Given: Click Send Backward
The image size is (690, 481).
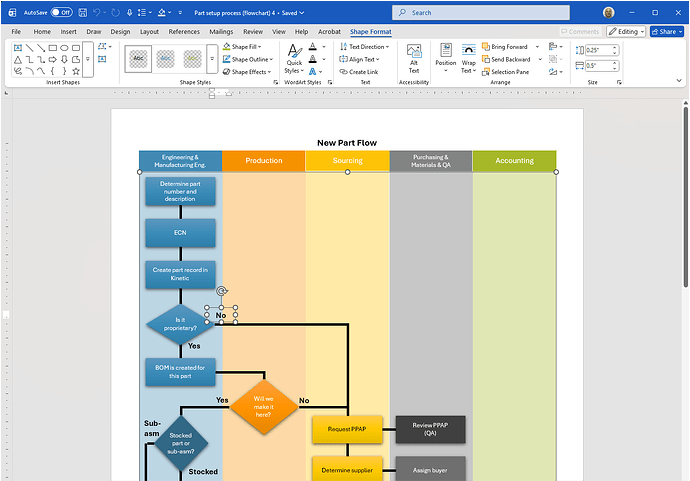Looking at the screenshot, I should point(506,59).
